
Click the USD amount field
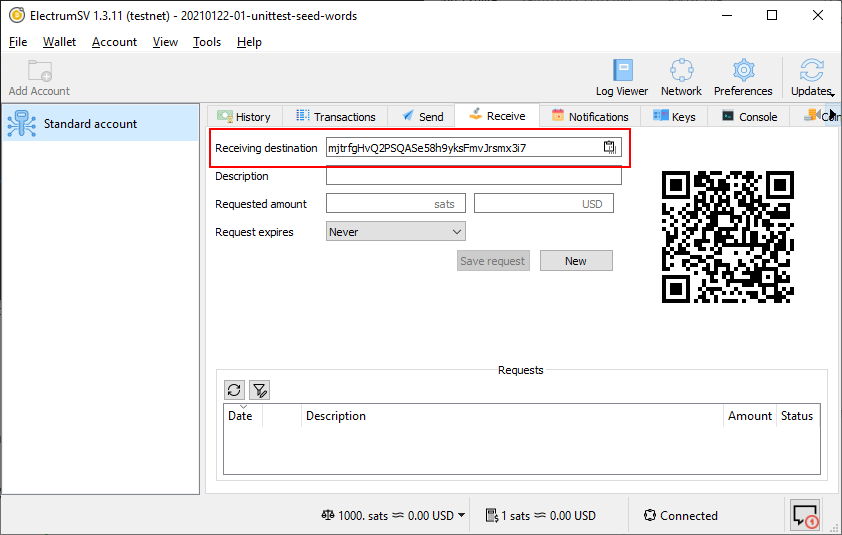pos(543,204)
